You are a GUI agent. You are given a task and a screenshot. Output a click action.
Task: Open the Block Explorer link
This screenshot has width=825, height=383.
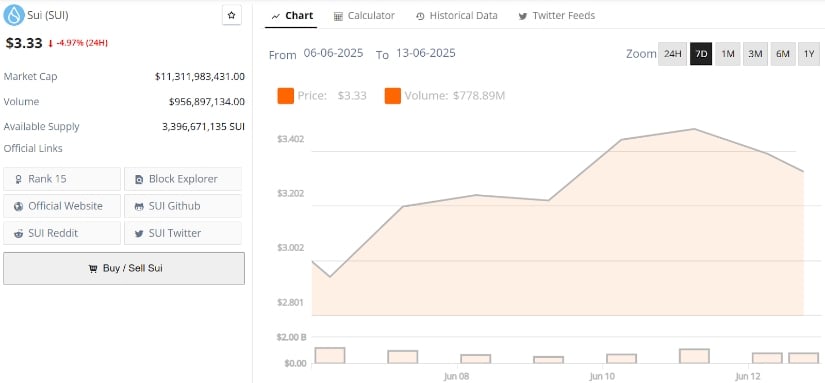point(183,179)
